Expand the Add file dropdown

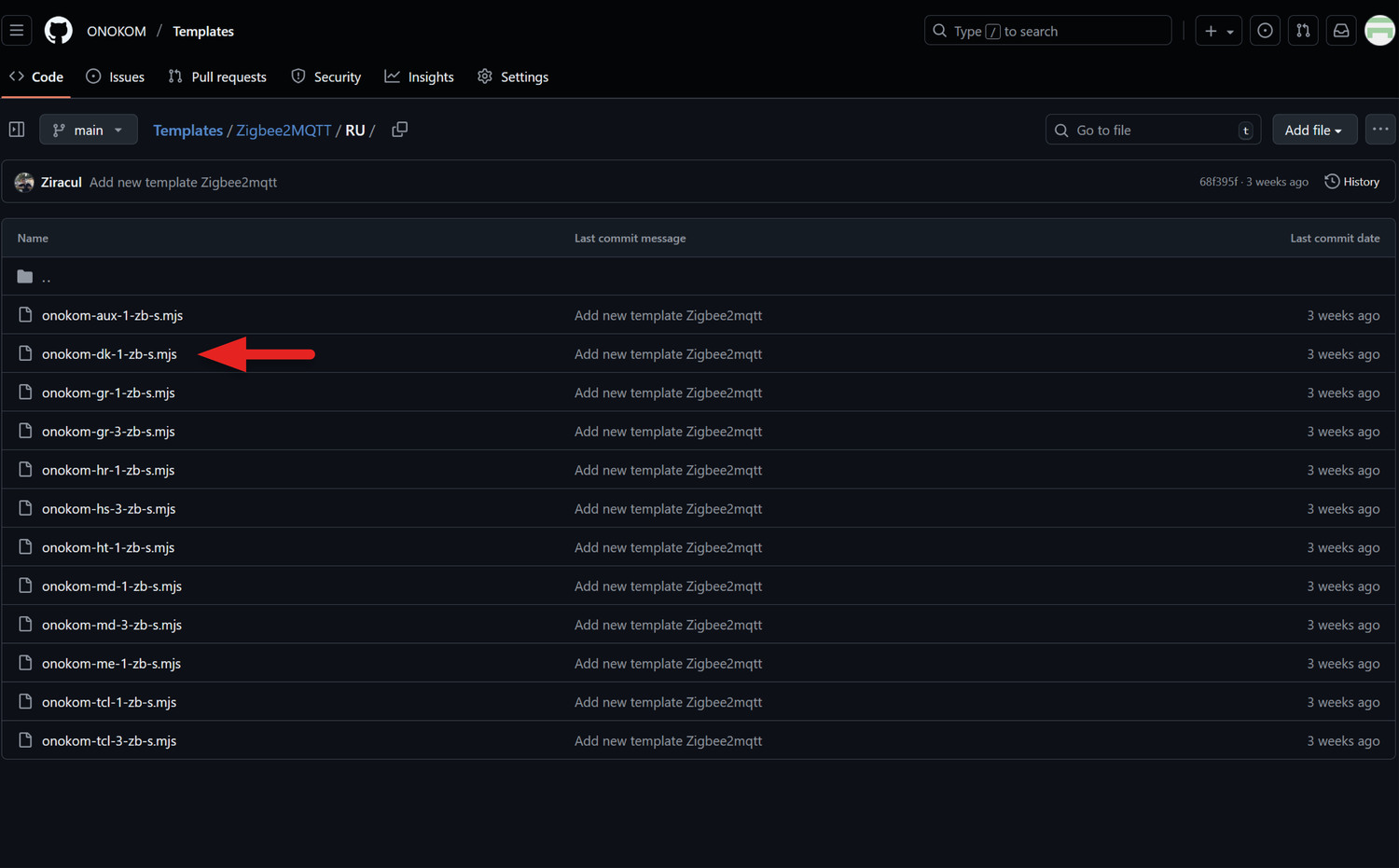click(1313, 130)
